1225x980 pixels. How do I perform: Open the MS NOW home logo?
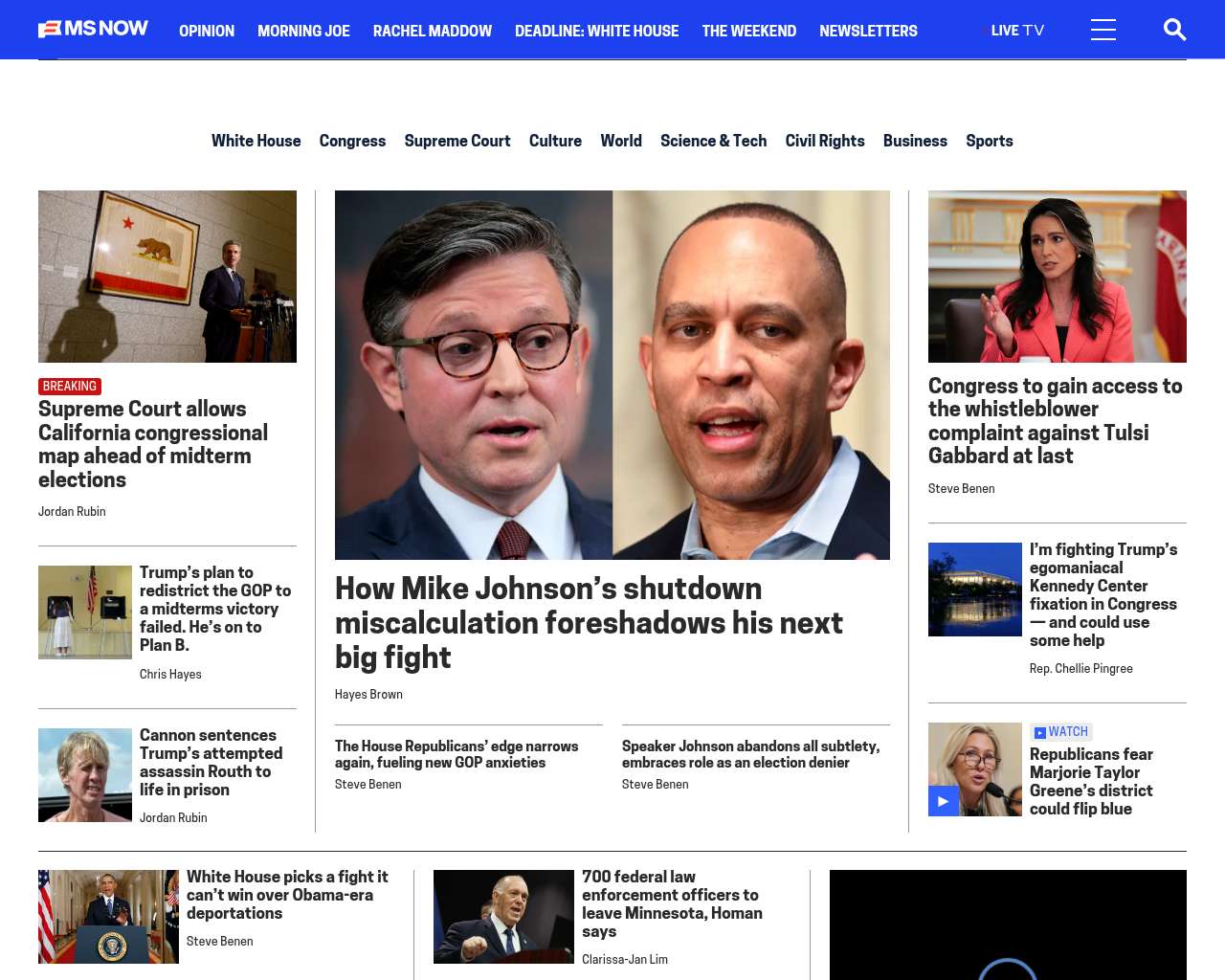click(93, 30)
